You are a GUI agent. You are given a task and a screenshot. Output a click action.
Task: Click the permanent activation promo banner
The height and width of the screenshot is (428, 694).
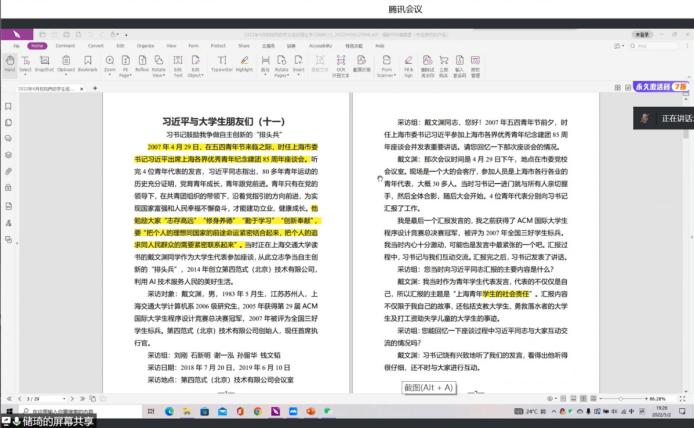pos(660,87)
